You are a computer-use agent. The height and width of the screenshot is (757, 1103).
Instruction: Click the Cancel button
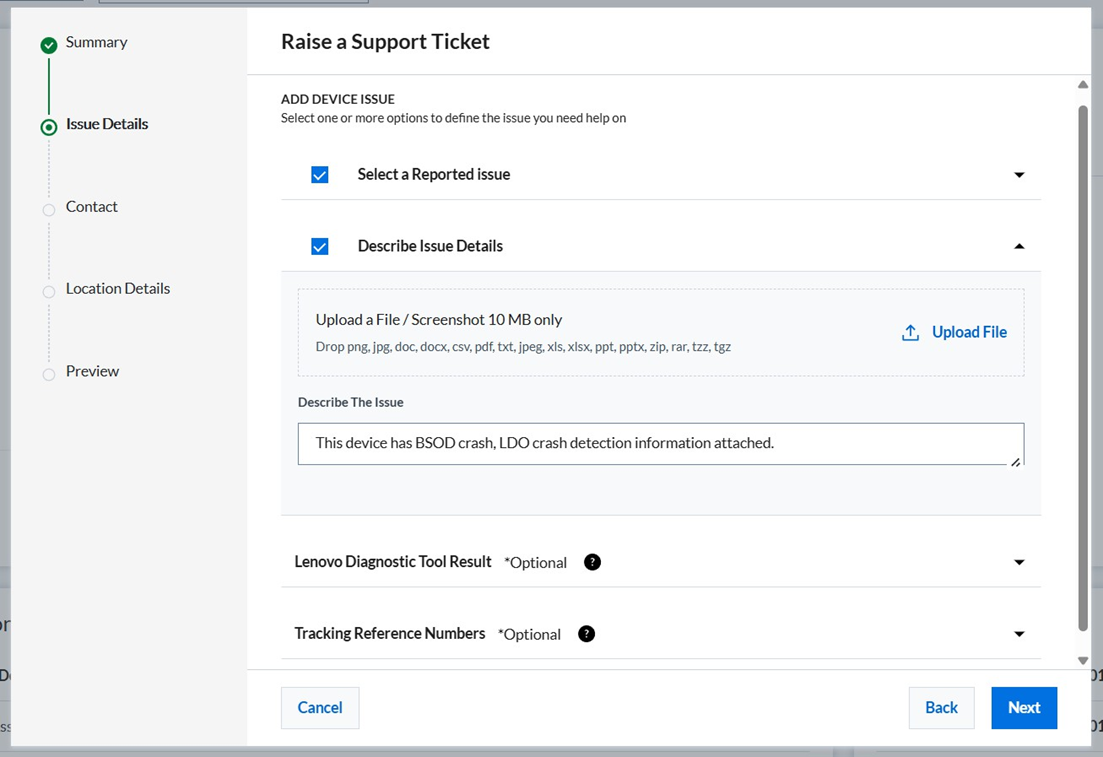[x=320, y=708]
